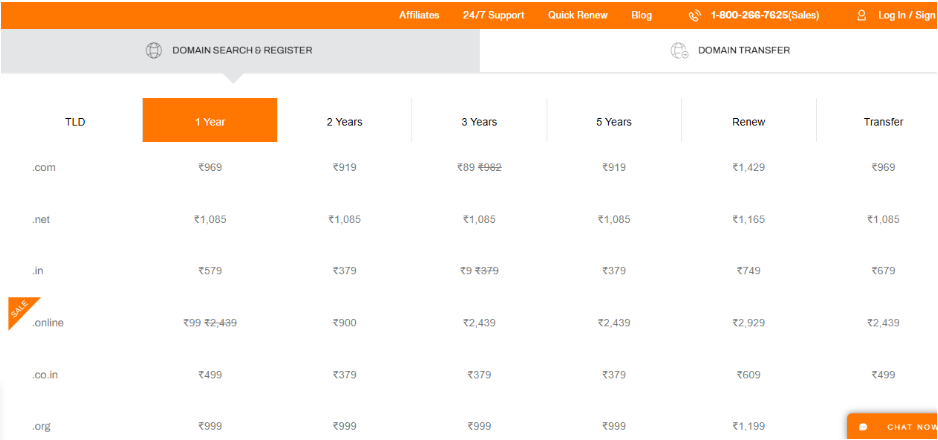938x440 pixels.
Task: Click .net 1 Year price ₹1,085
Action: point(210,219)
